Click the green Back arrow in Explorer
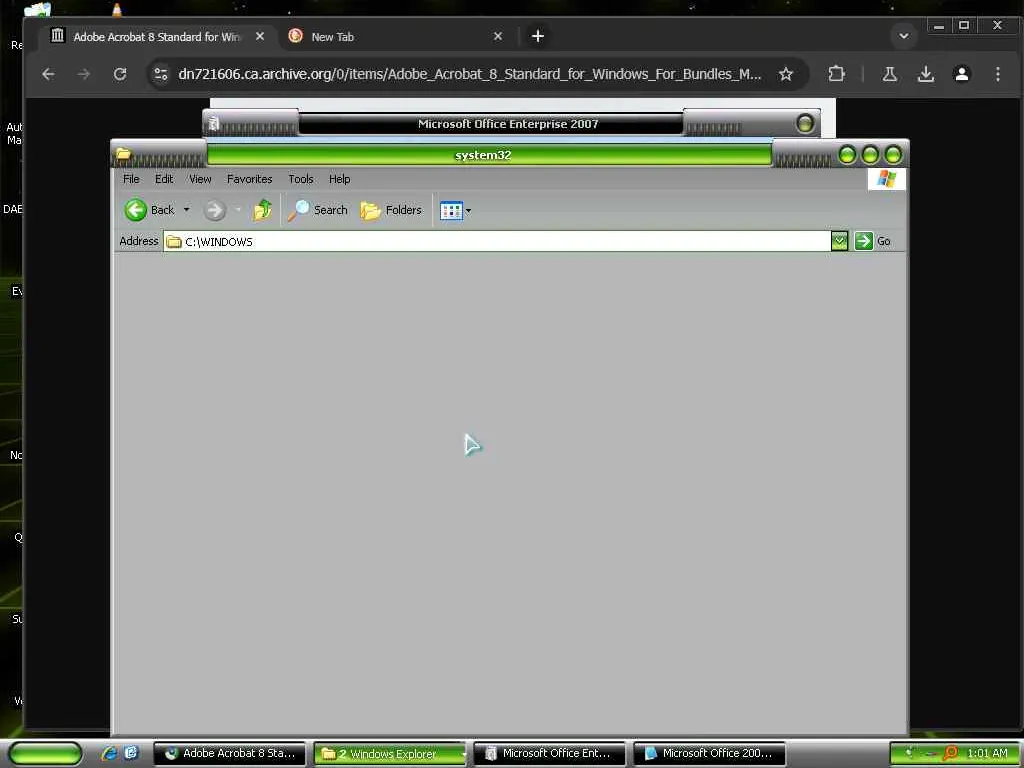This screenshot has height=768, width=1024. (x=136, y=210)
